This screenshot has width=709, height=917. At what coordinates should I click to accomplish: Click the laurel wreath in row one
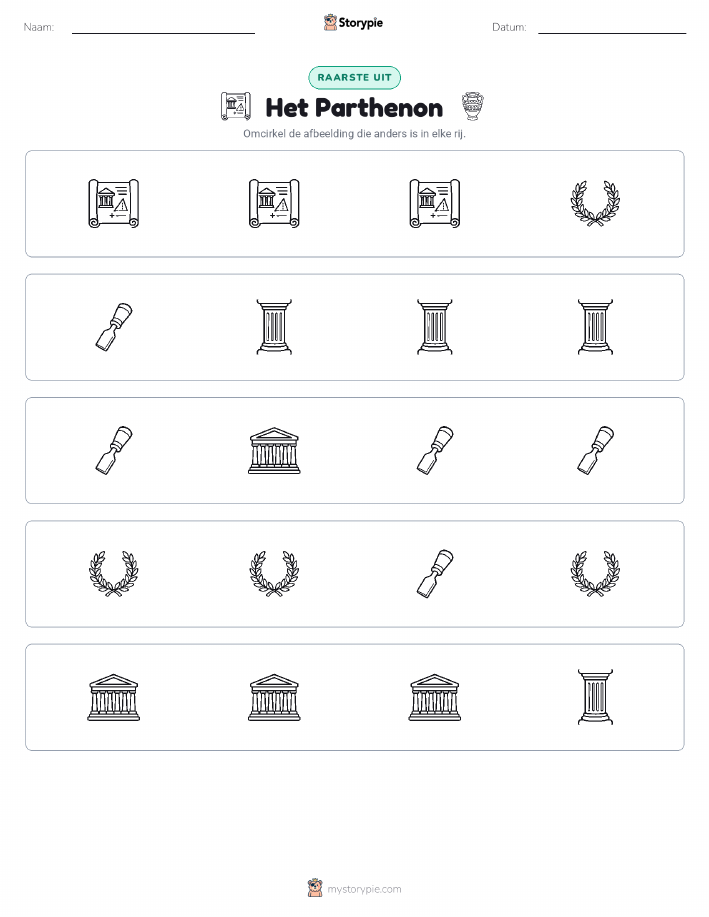pos(595,204)
